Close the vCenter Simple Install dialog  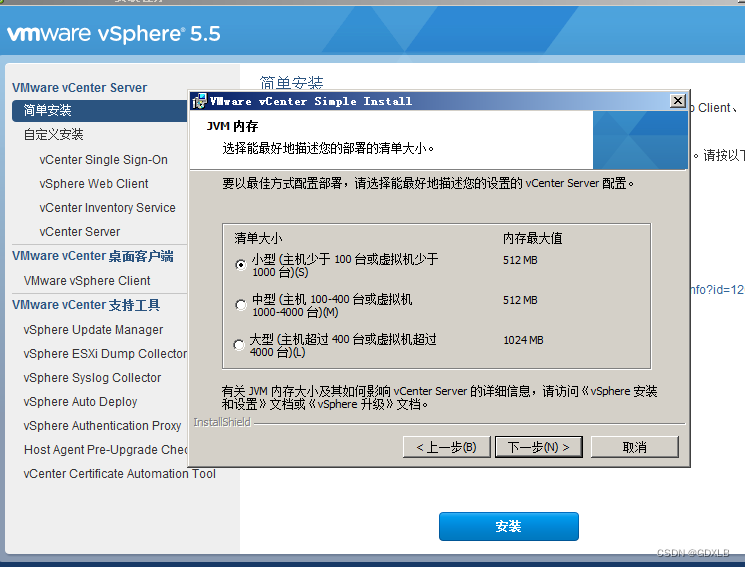pos(678,100)
